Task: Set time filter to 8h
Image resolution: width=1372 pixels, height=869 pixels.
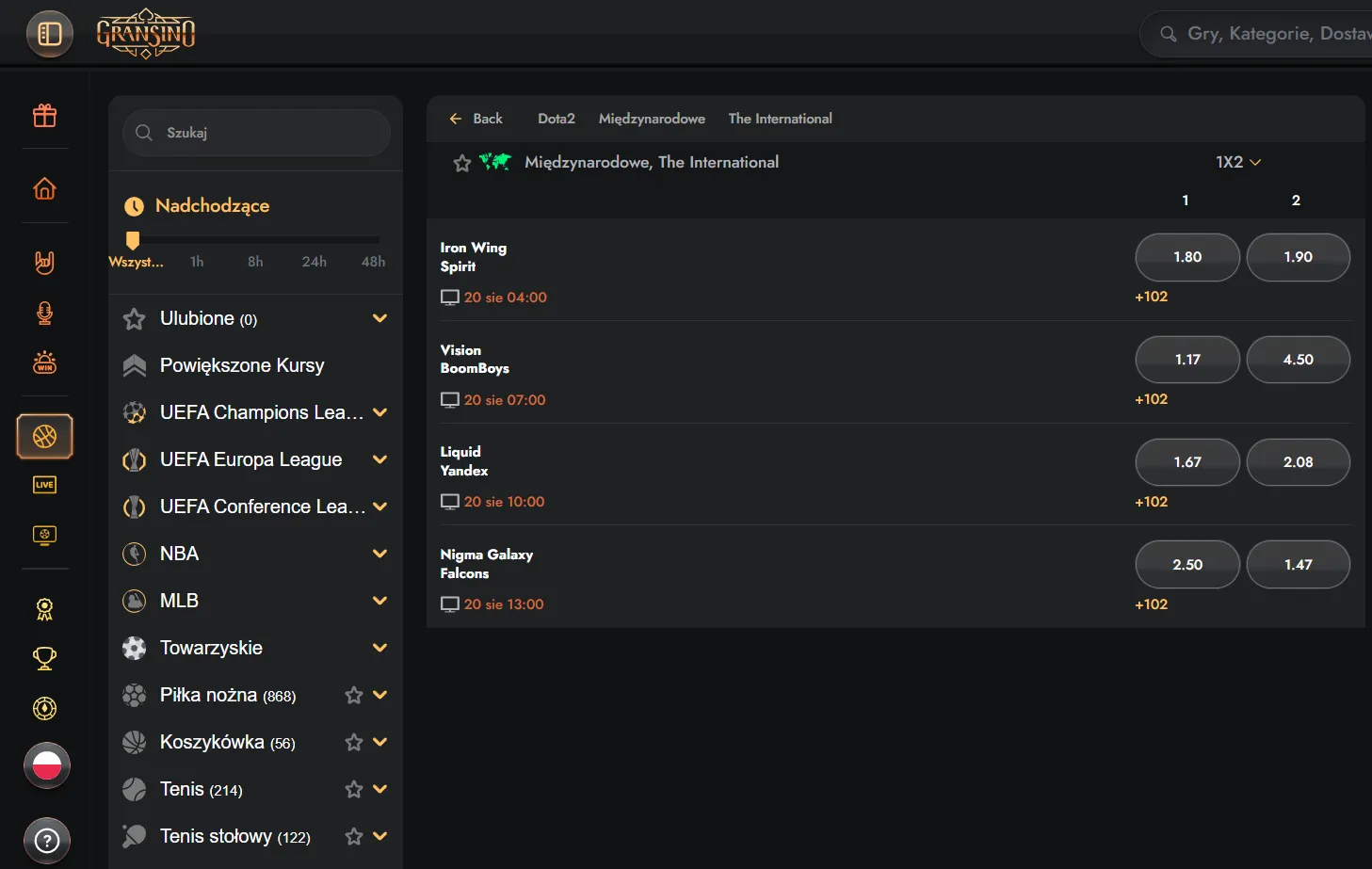Action: pos(255,262)
